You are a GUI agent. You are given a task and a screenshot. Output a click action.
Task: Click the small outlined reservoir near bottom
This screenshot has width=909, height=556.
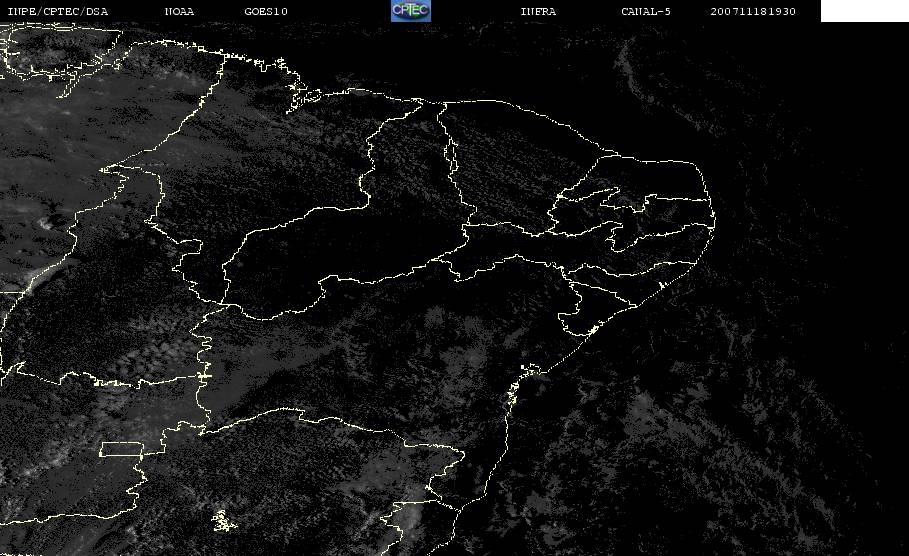click(x=220, y=520)
